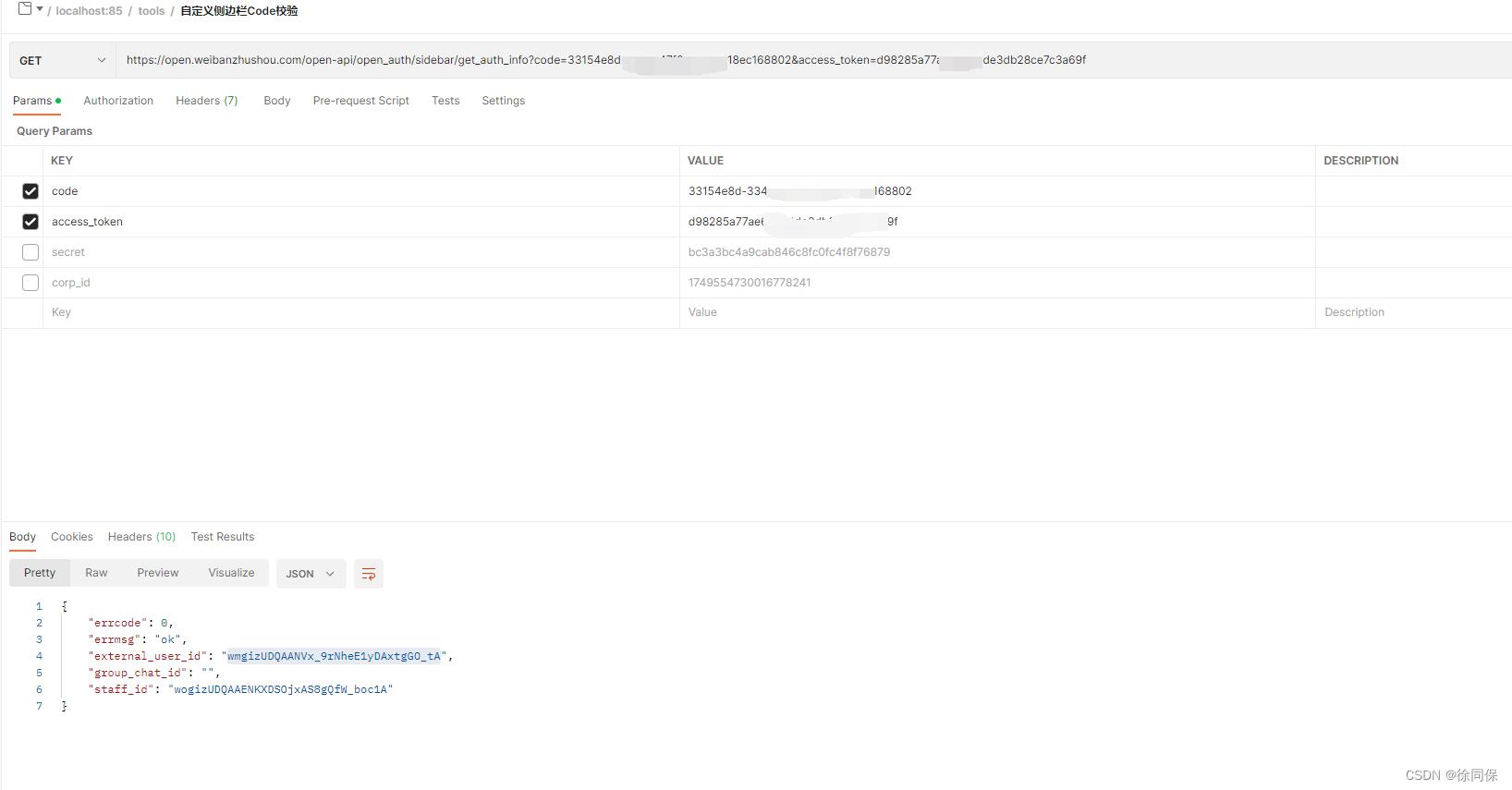Enable the secret parameter checkbox

pos(30,252)
